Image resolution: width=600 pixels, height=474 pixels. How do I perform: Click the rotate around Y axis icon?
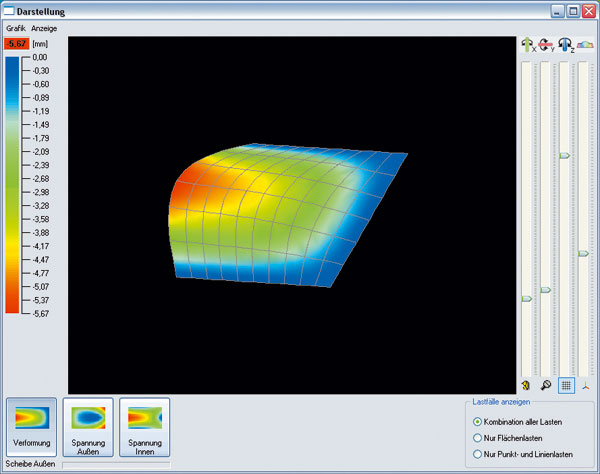tap(546, 45)
